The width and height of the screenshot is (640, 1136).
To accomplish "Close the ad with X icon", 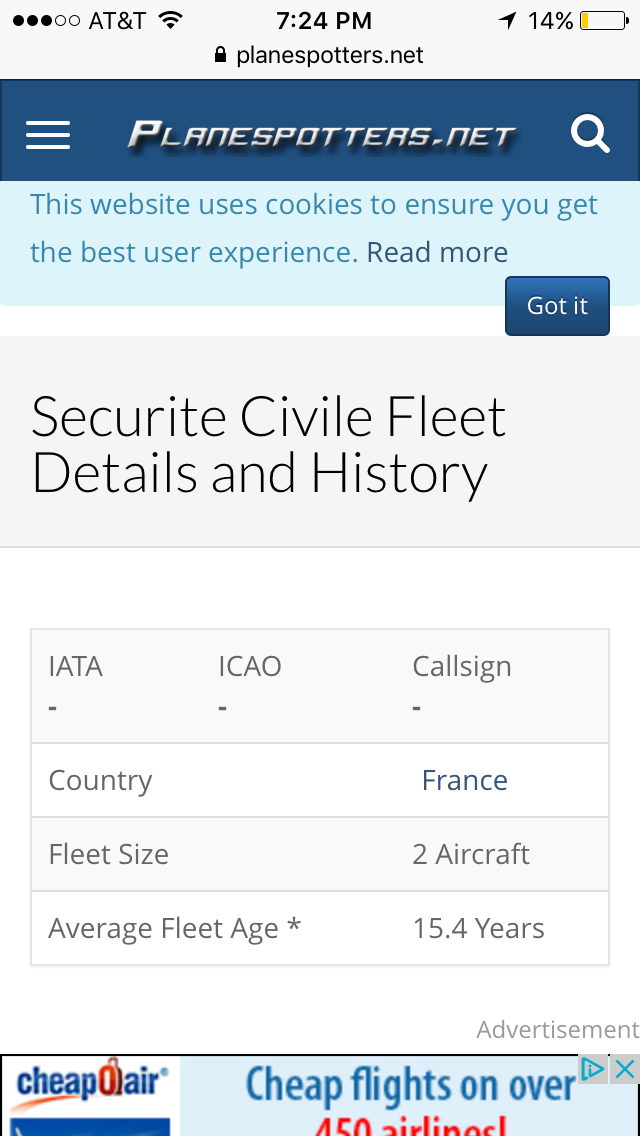I will pyautogui.click(x=625, y=1069).
